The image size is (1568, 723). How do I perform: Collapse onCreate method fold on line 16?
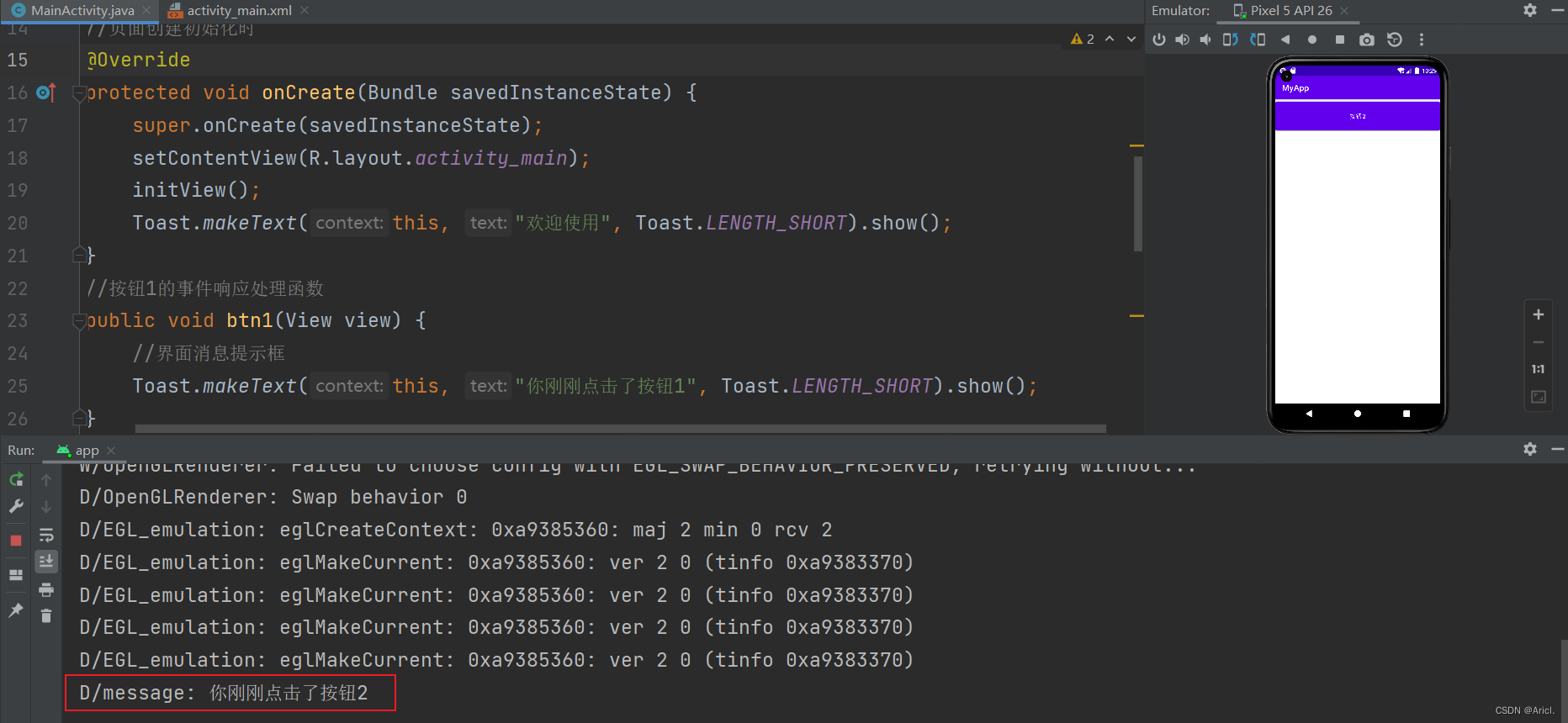[x=79, y=92]
